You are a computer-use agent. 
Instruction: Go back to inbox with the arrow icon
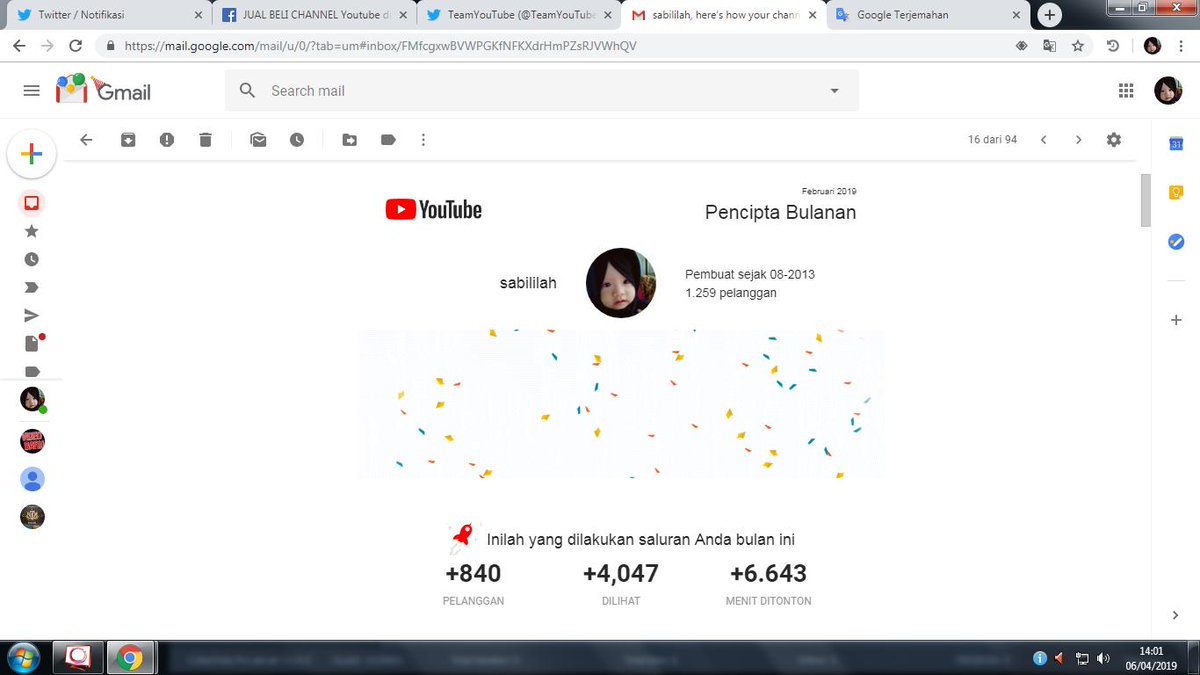(86, 140)
